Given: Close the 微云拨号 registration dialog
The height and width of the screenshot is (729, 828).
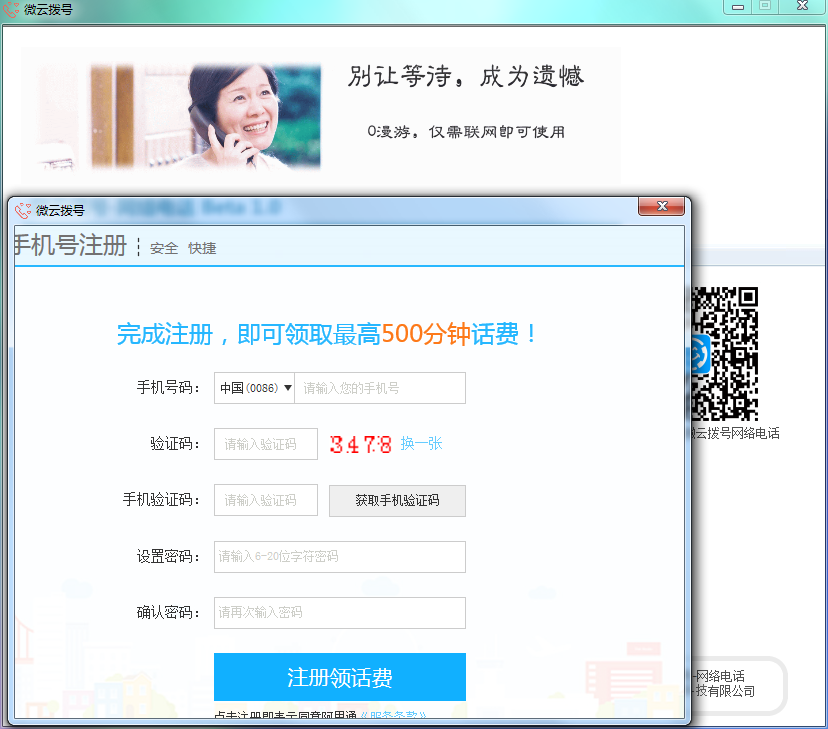Looking at the screenshot, I should [662, 206].
